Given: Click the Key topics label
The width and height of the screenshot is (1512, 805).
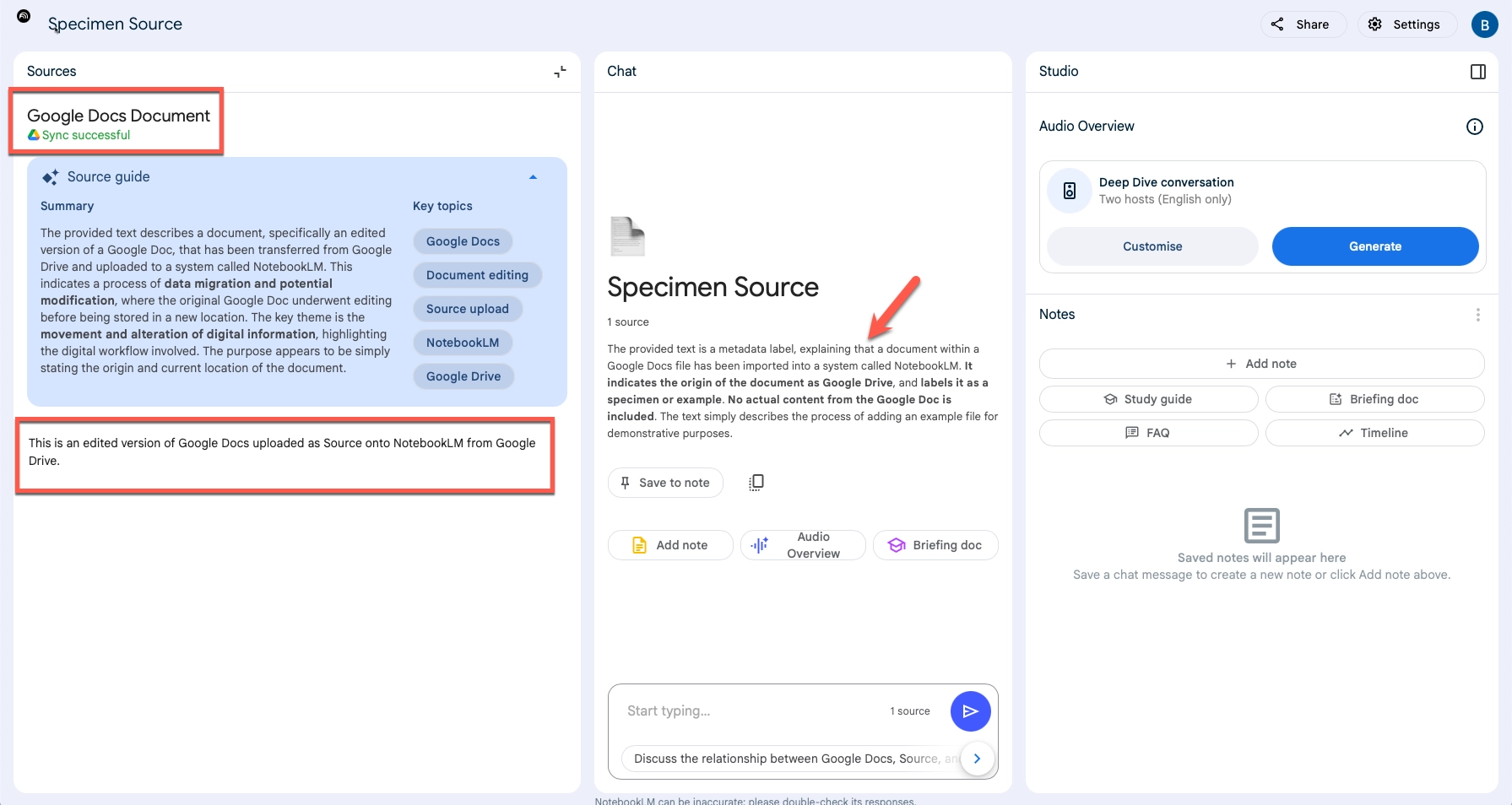Looking at the screenshot, I should [x=442, y=206].
